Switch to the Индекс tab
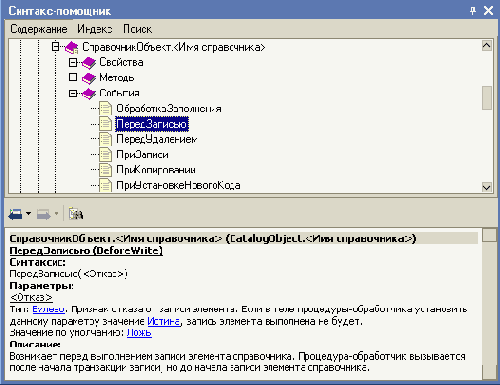Screen dimensions: 500x385 [x=95, y=29]
